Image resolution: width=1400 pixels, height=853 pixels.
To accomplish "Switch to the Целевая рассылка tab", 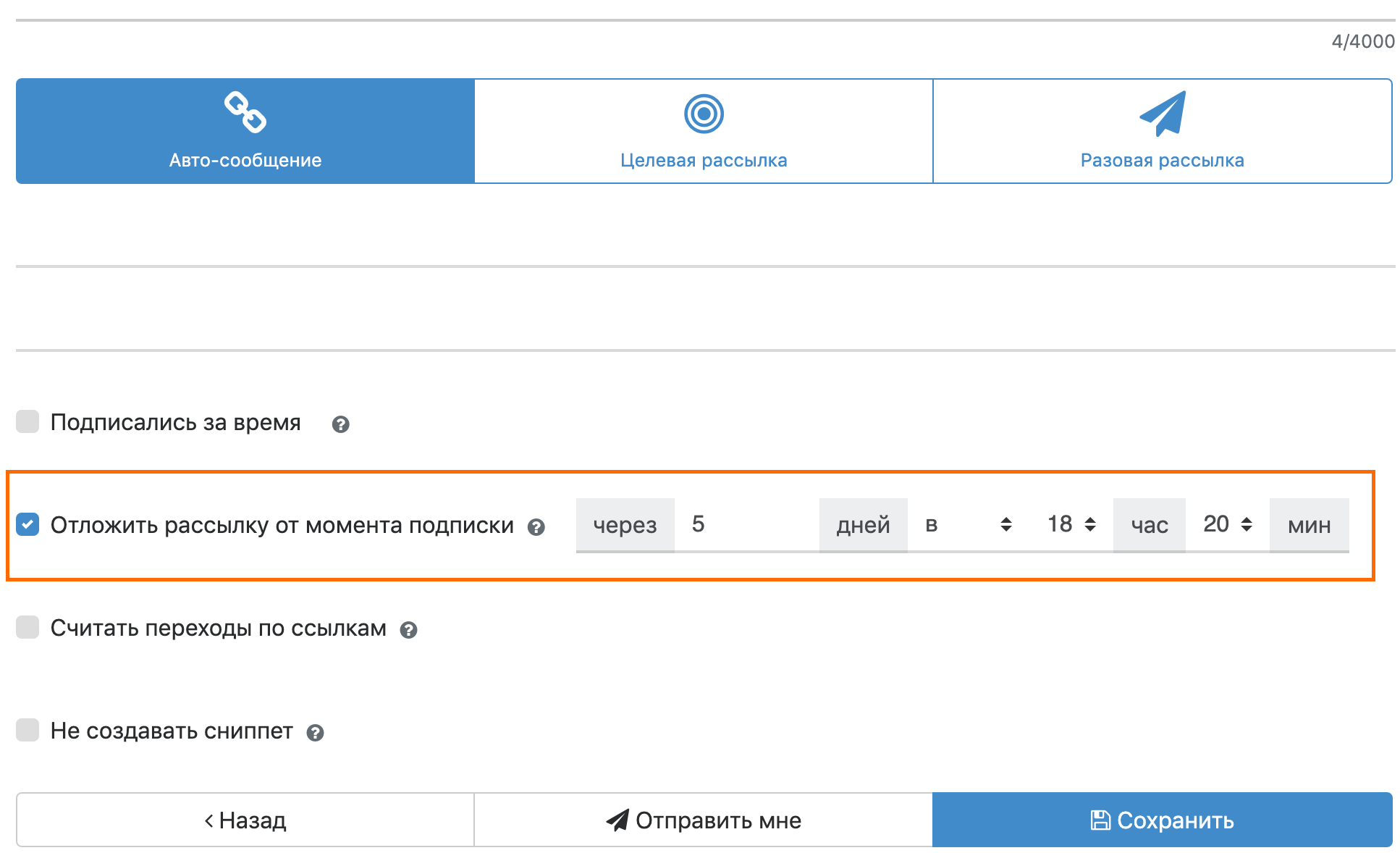I will [x=704, y=131].
